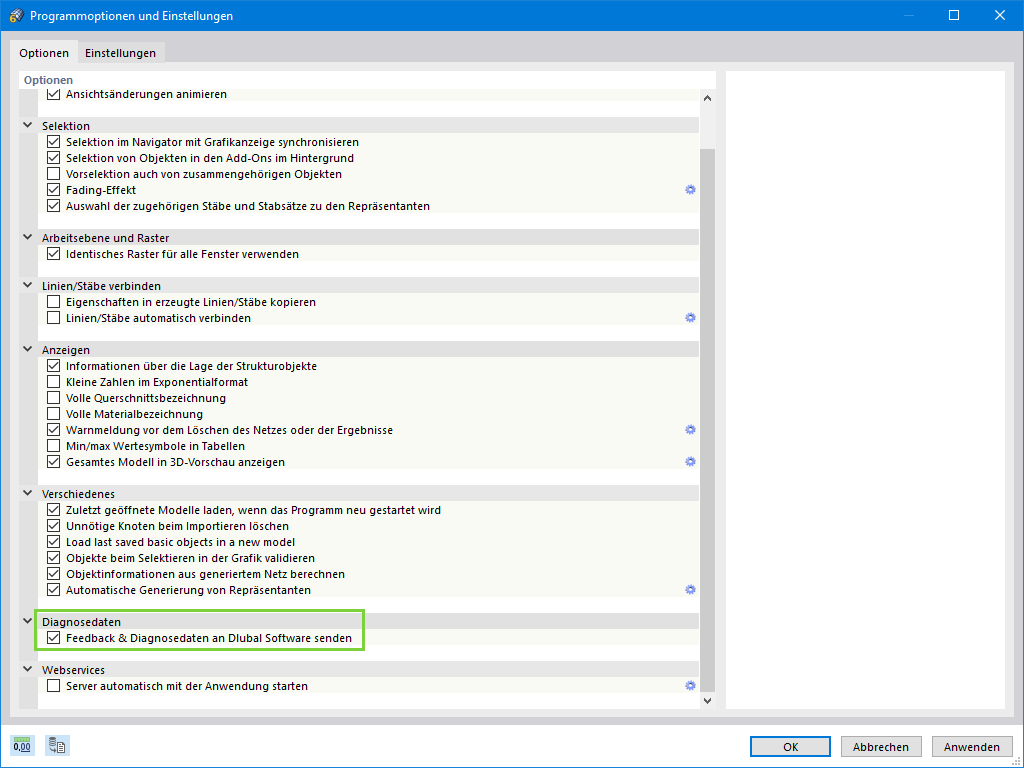Toggle Informationen über die Lage der Strukturobjekte
1024x768 pixels.
[54, 366]
